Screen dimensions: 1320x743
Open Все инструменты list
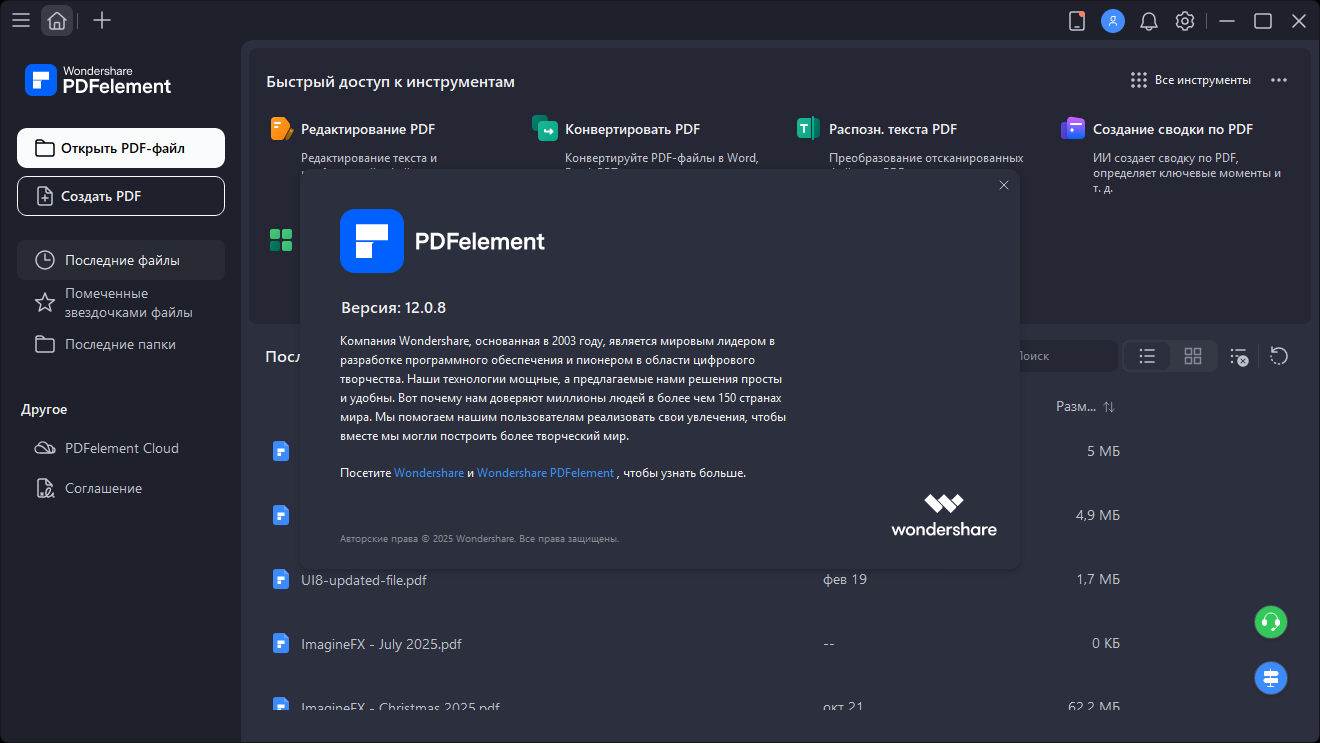pyautogui.click(x=1191, y=80)
